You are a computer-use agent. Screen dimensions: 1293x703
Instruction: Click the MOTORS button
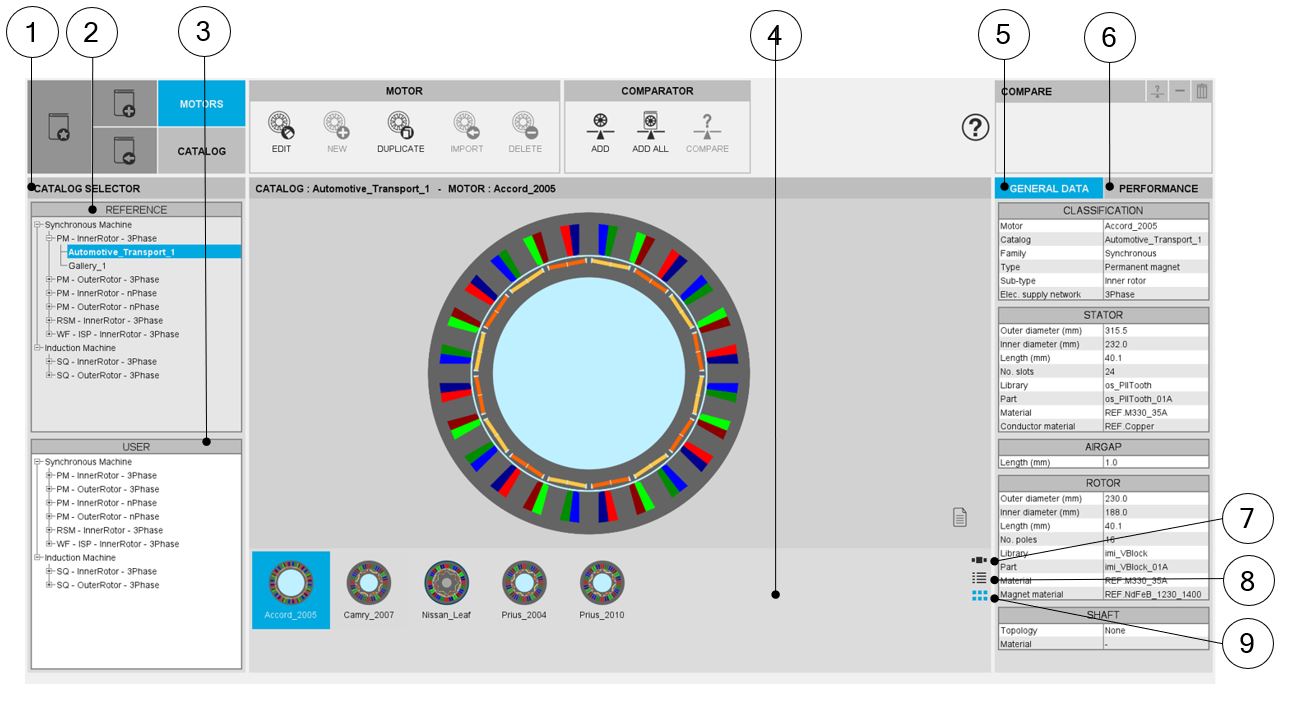point(201,103)
